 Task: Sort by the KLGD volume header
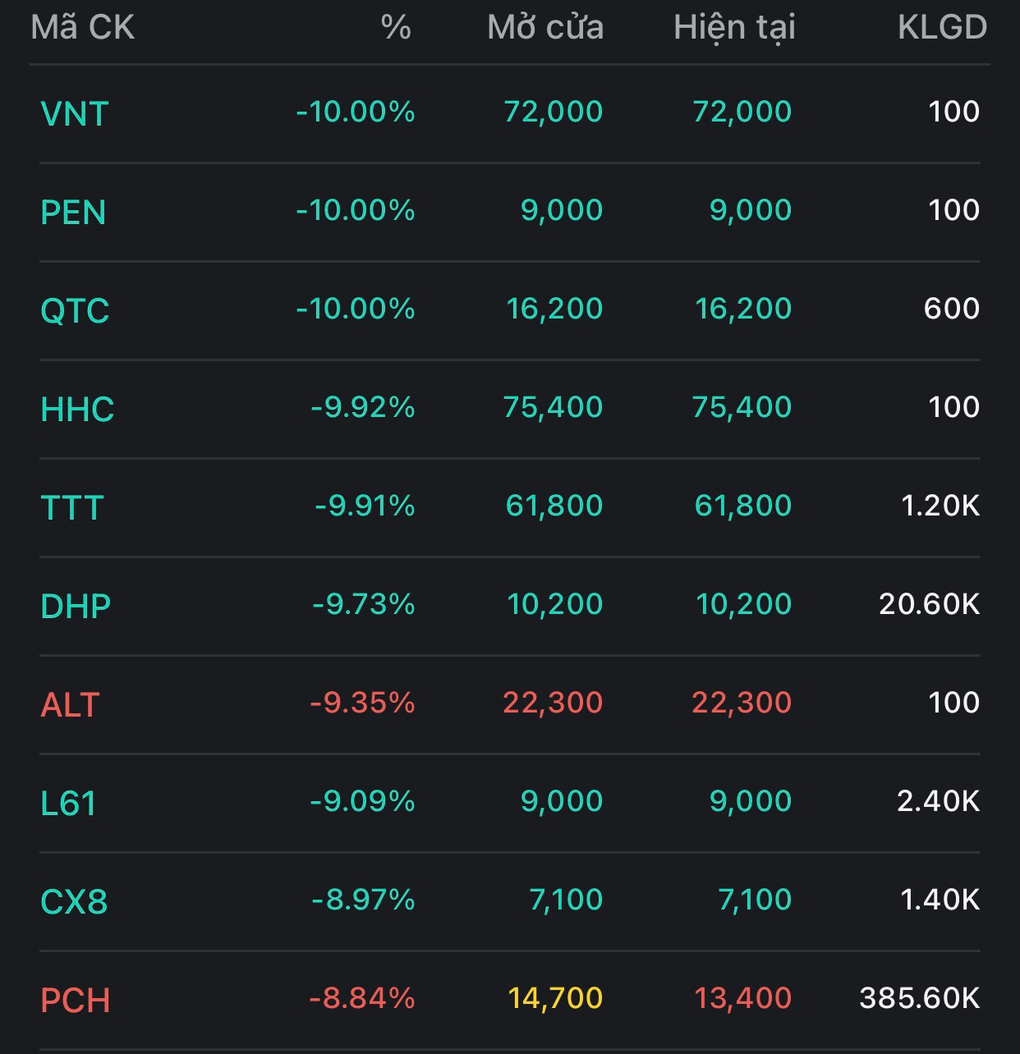(x=943, y=28)
